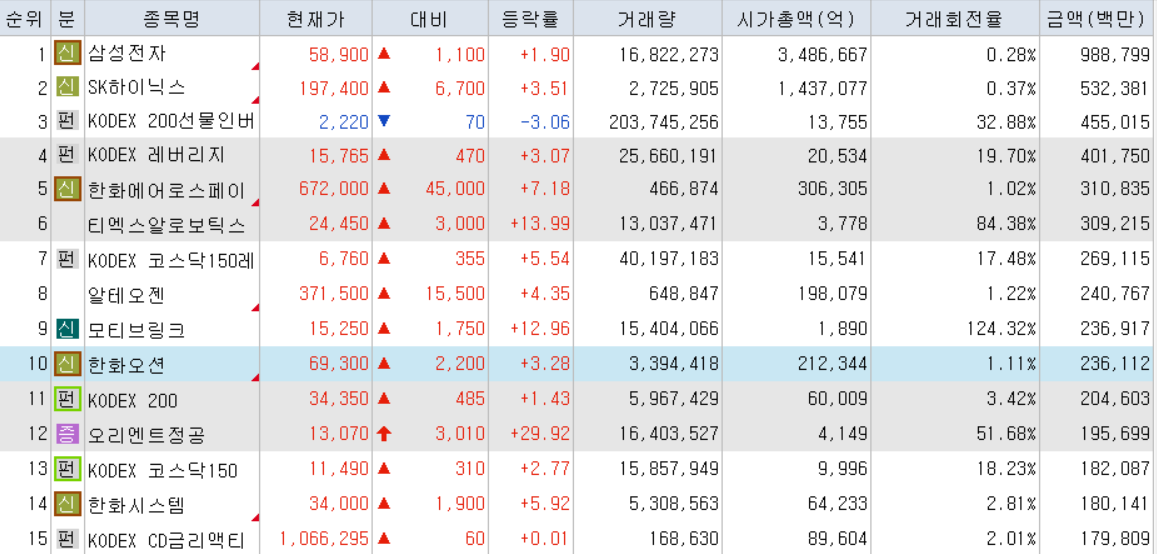The image size is (1157, 554).
Task: Click the change value 45,000
Action: 455,190
